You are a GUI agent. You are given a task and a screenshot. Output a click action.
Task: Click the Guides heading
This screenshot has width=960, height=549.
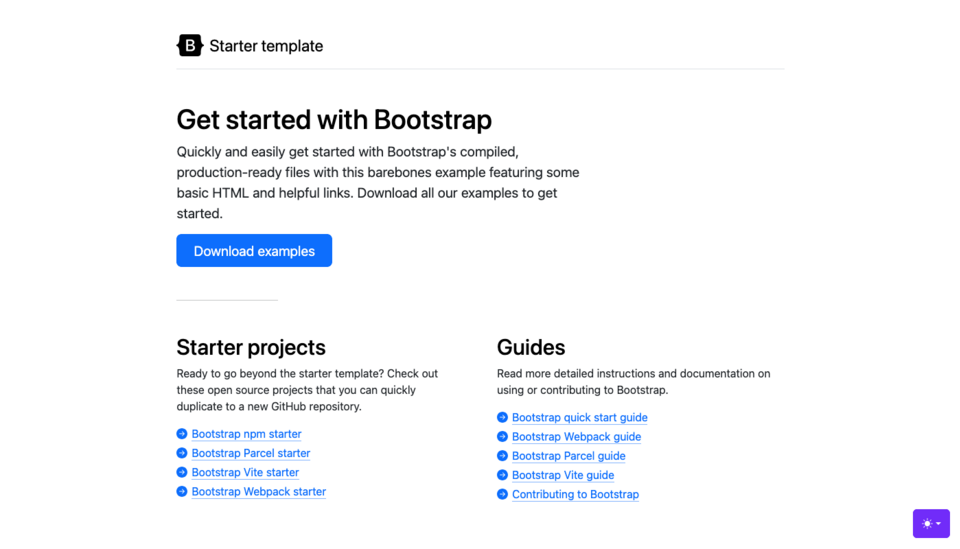coord(531,348)
